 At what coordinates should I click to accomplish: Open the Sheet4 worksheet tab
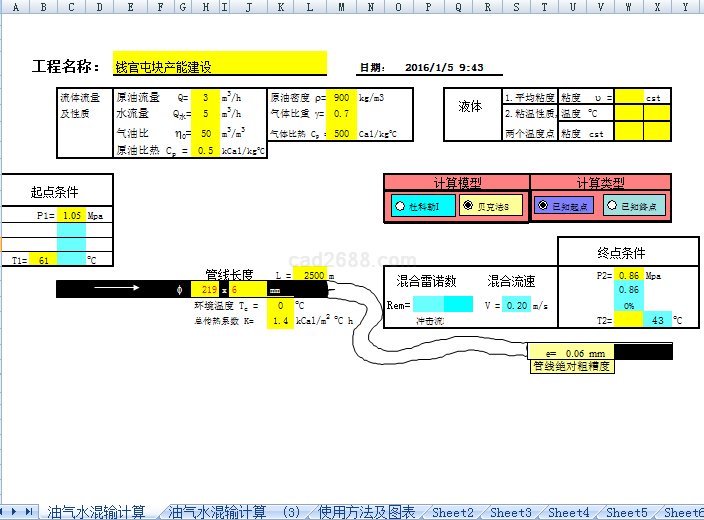click(x=568, y=512)
